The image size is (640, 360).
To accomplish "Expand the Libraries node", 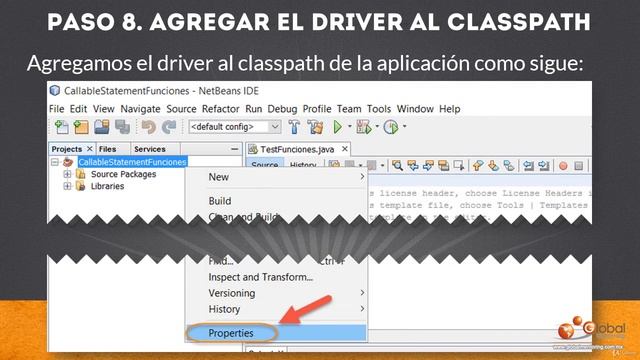I will (x=67, y=186).
